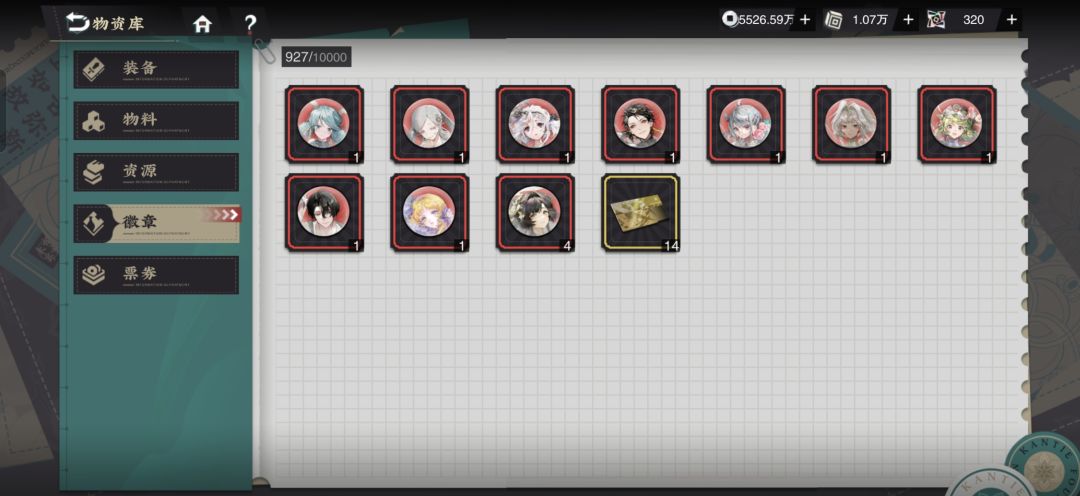
Task: Click the 资源 tab's stacked icon
Action: 94,172
